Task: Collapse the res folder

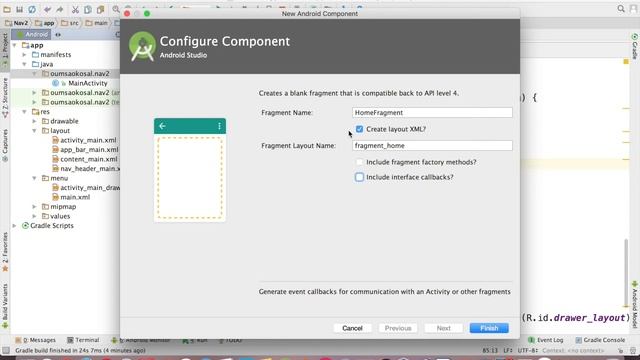Action: pyautogui.click(x=24, y=111)
